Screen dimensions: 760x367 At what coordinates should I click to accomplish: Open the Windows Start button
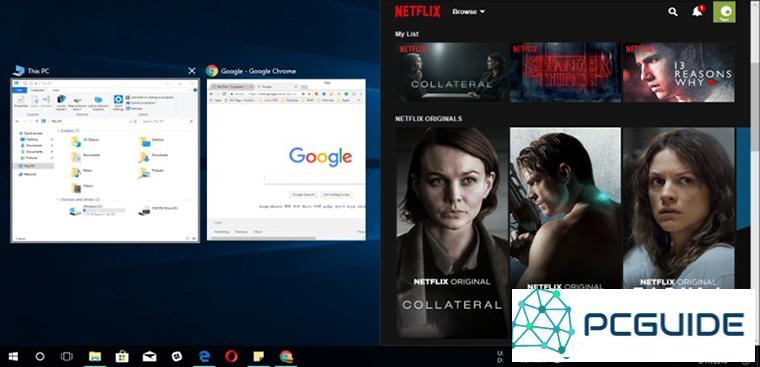tap(14, 356)
